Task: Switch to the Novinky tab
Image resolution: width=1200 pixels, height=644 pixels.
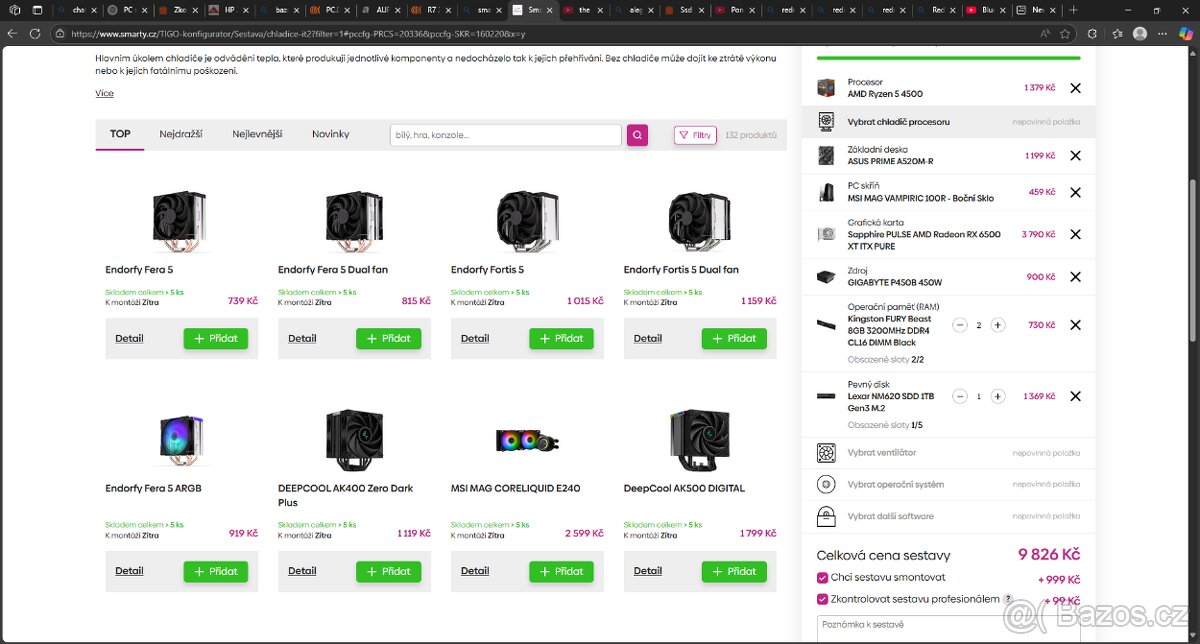Action: 331,134
